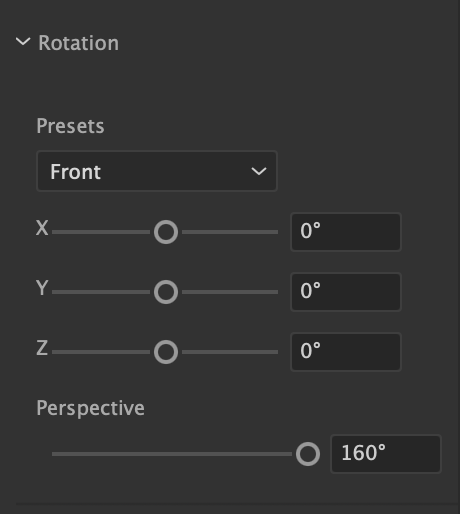Click Z slider track right of handle
460x514 pixels.
coord(230,352)
